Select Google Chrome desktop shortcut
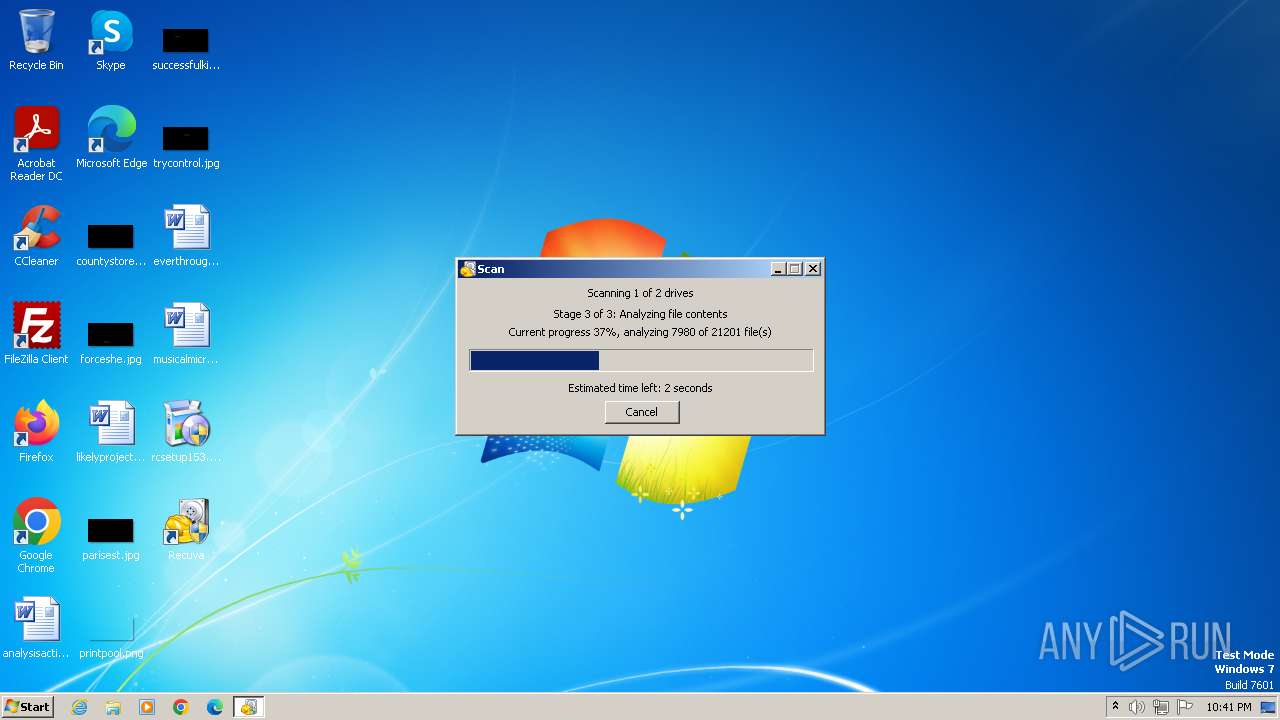1280x720 pixels. tap(36, 537)
